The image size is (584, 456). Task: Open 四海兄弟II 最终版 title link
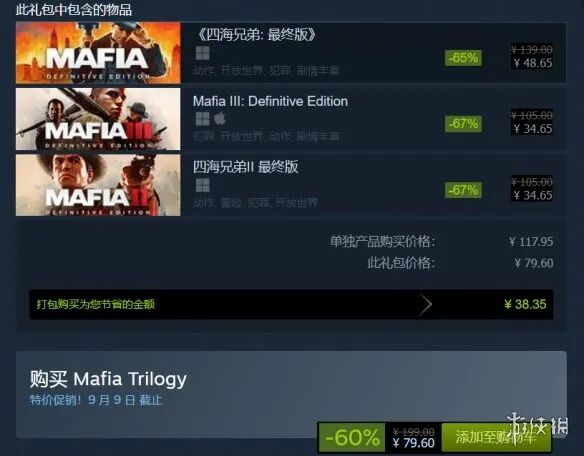pyautogui.click(x=246, y=167)
